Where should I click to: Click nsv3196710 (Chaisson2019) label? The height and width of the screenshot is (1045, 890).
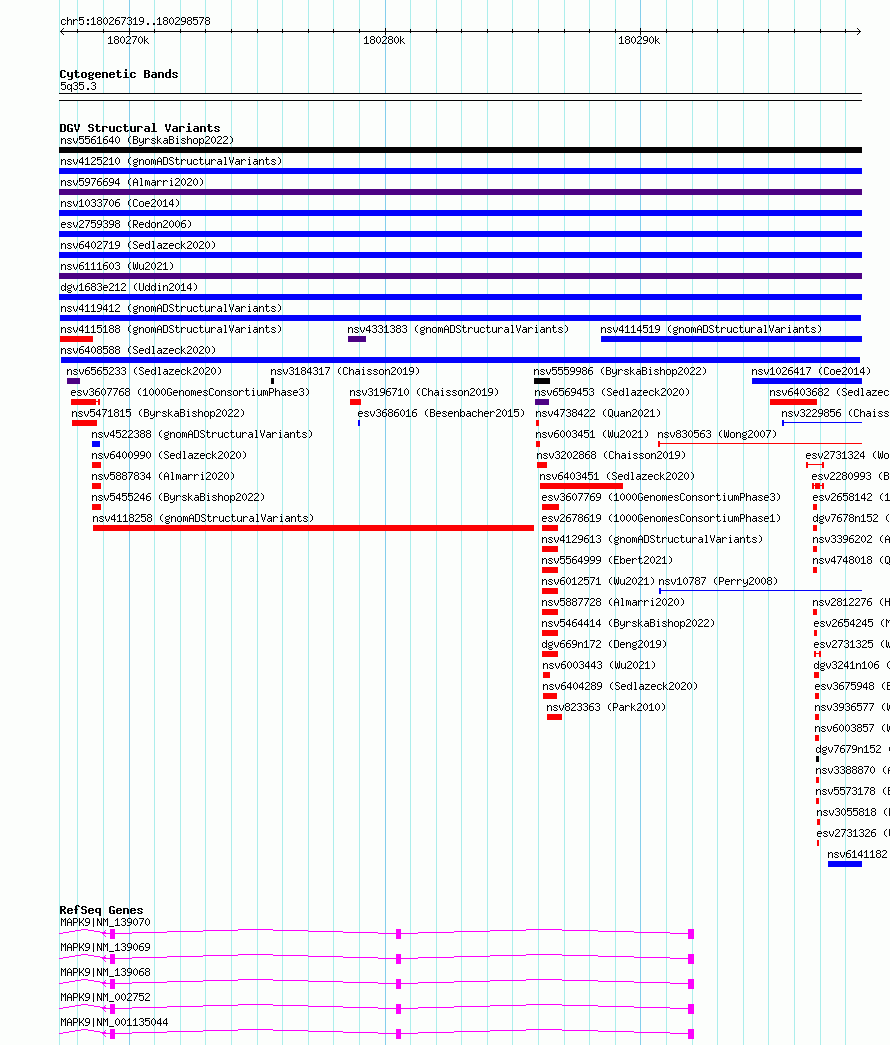coord(424,393)
